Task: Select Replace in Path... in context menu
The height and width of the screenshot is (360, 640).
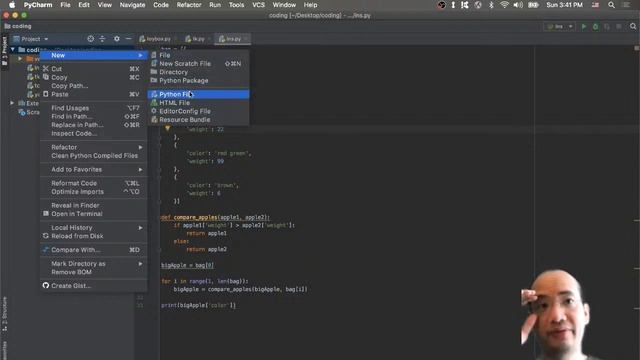Action: (94, 125)
